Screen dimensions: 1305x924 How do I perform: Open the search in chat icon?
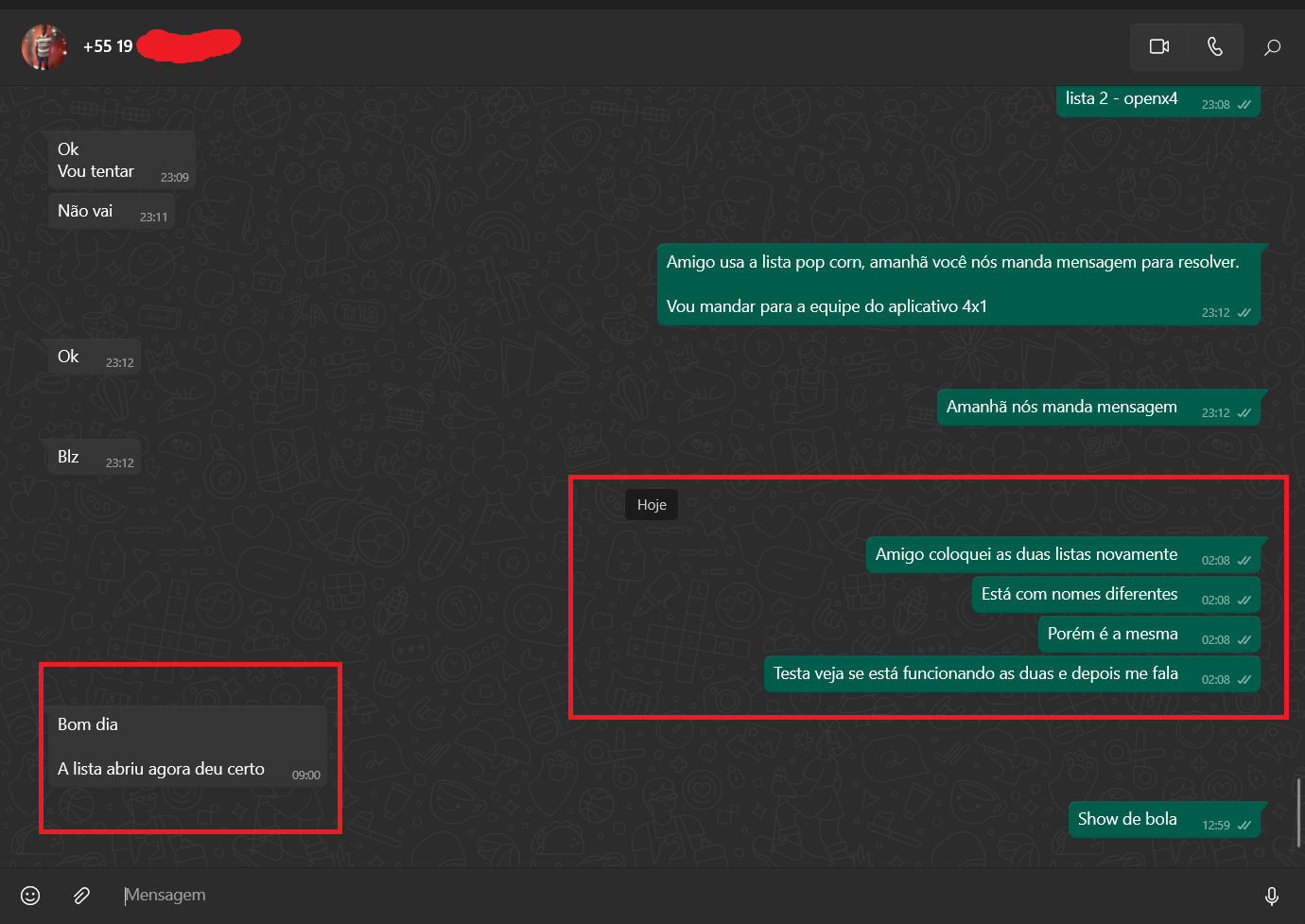coord(1272,47)
